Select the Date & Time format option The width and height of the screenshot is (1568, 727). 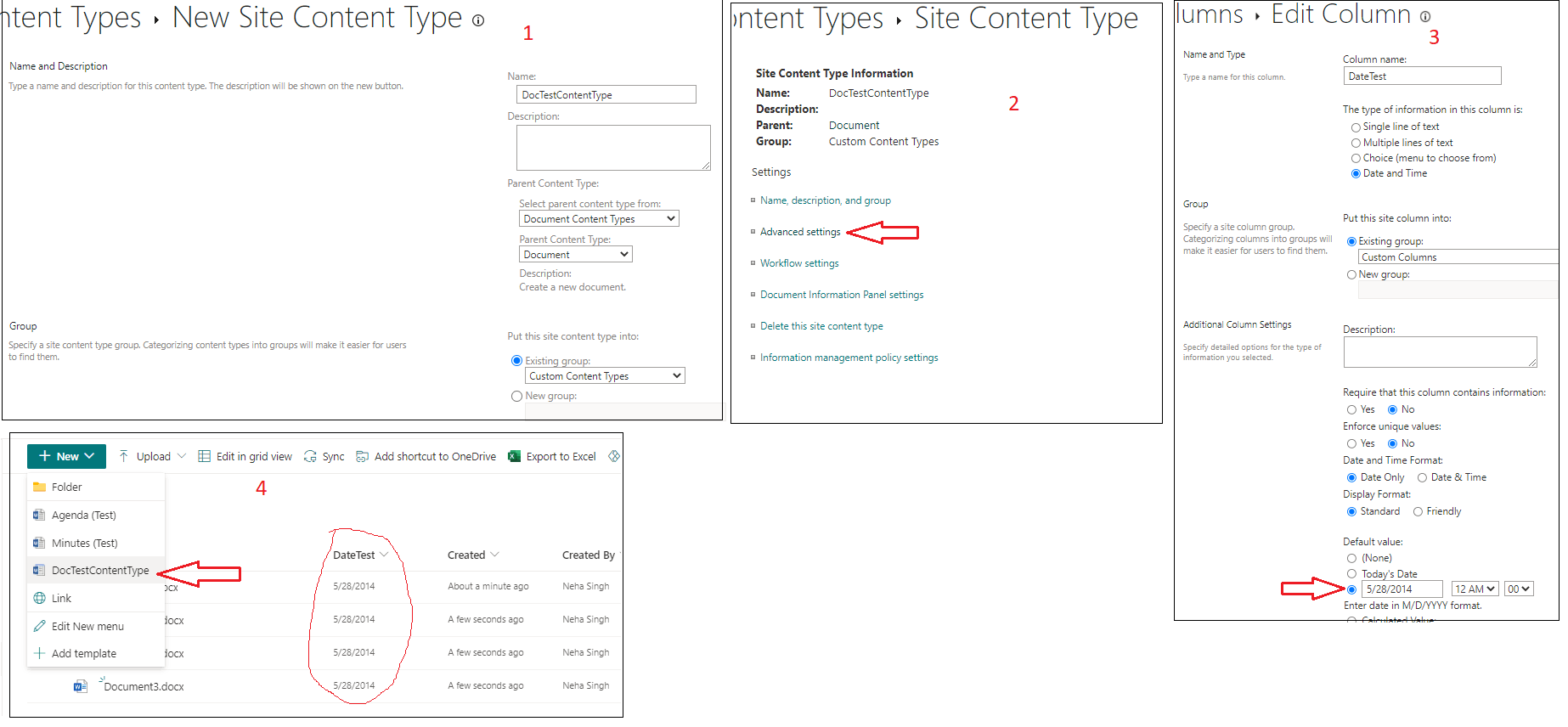pos(1422,477)
